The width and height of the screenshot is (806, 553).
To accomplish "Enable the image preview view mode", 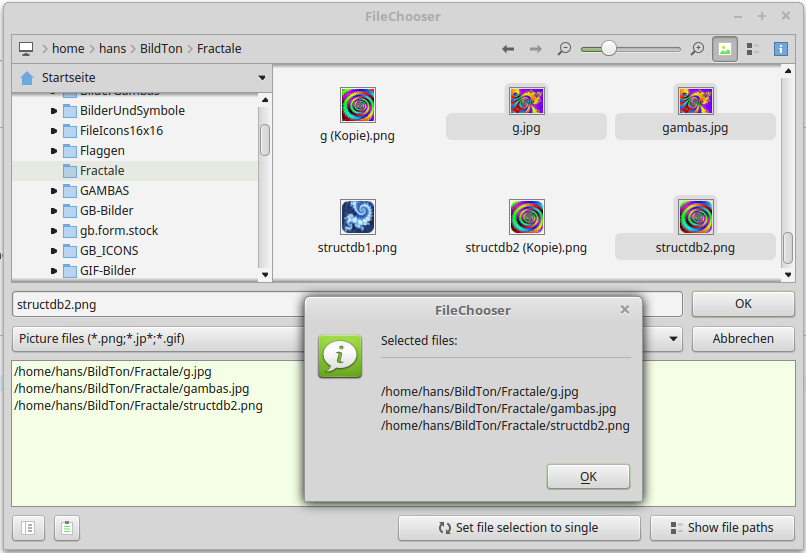I will pyautogui.click(x=725, y=49).
